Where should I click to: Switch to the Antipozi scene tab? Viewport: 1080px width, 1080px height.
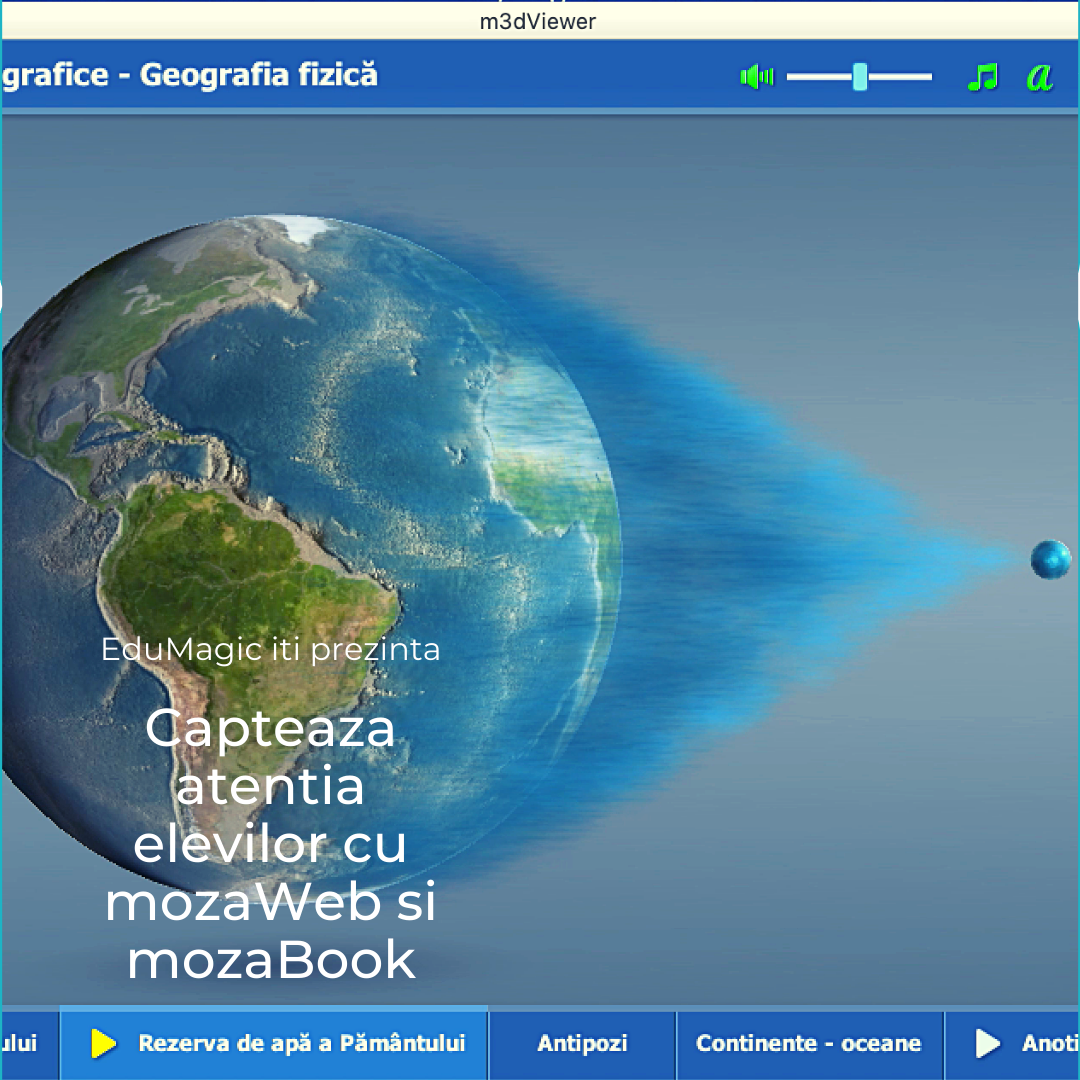[x=582, y=1043]
